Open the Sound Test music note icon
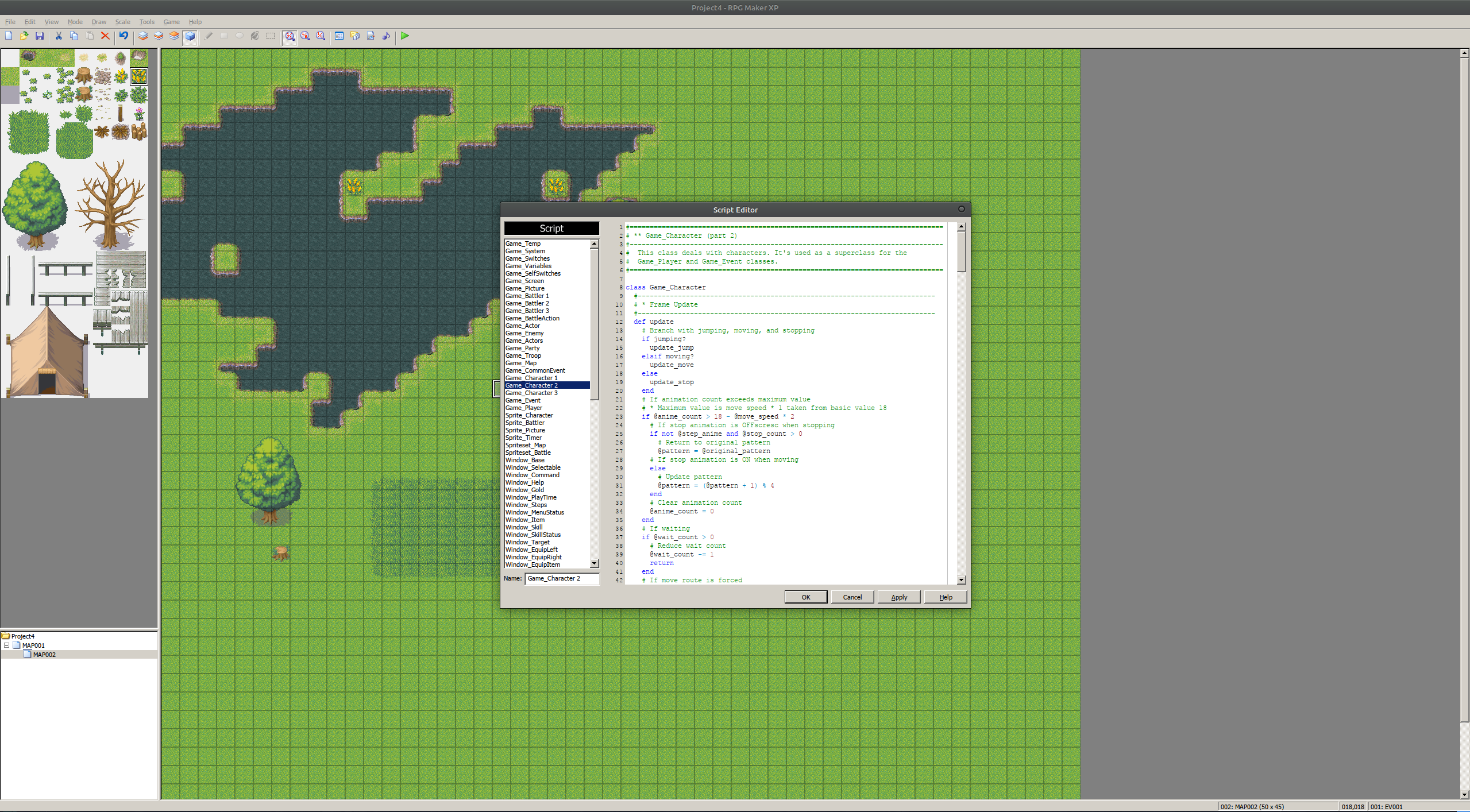 (x=386, y=36)
